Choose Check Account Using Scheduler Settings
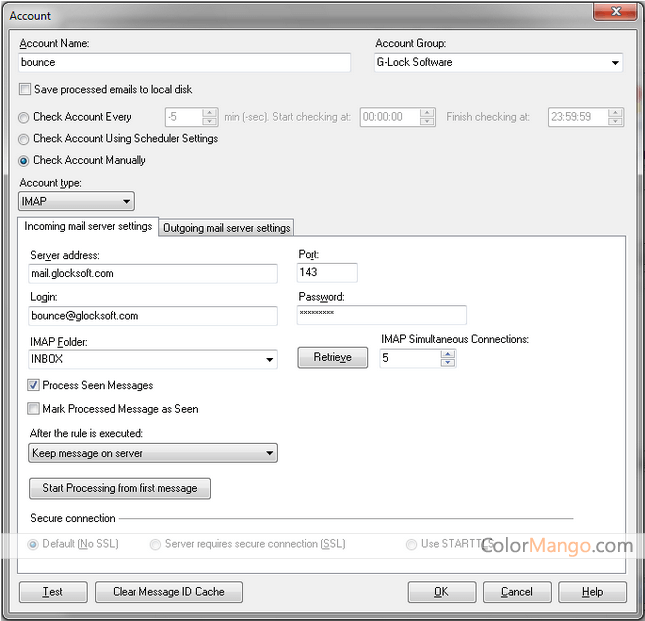This screenshot has height=621, width=645. (x=24, y=139)
